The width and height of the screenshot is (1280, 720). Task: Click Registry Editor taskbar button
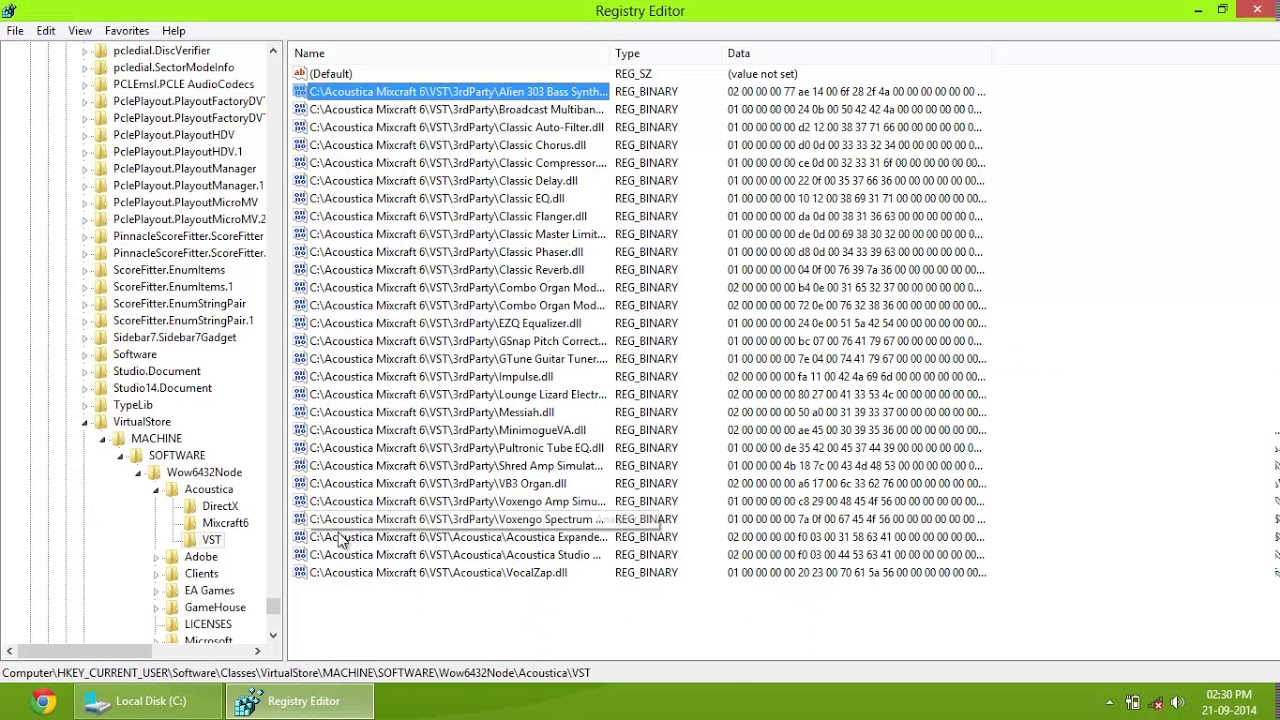point(300,701)
